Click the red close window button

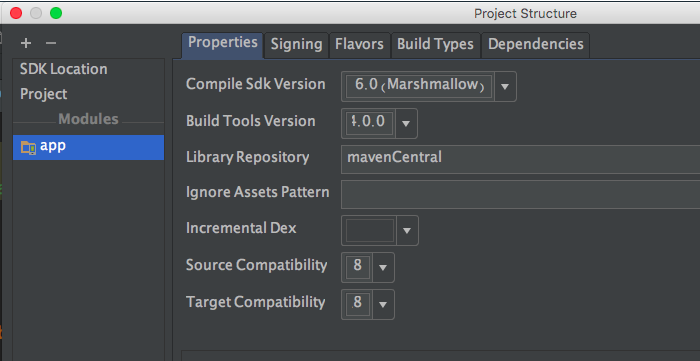(16, 13)
